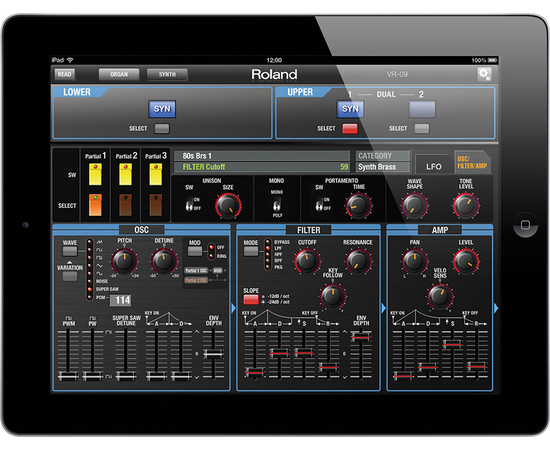The height and width of the screenshot is (450, 550).
Task: Toggle Partial 2 yellow SW switch
Action: point(126,174)
